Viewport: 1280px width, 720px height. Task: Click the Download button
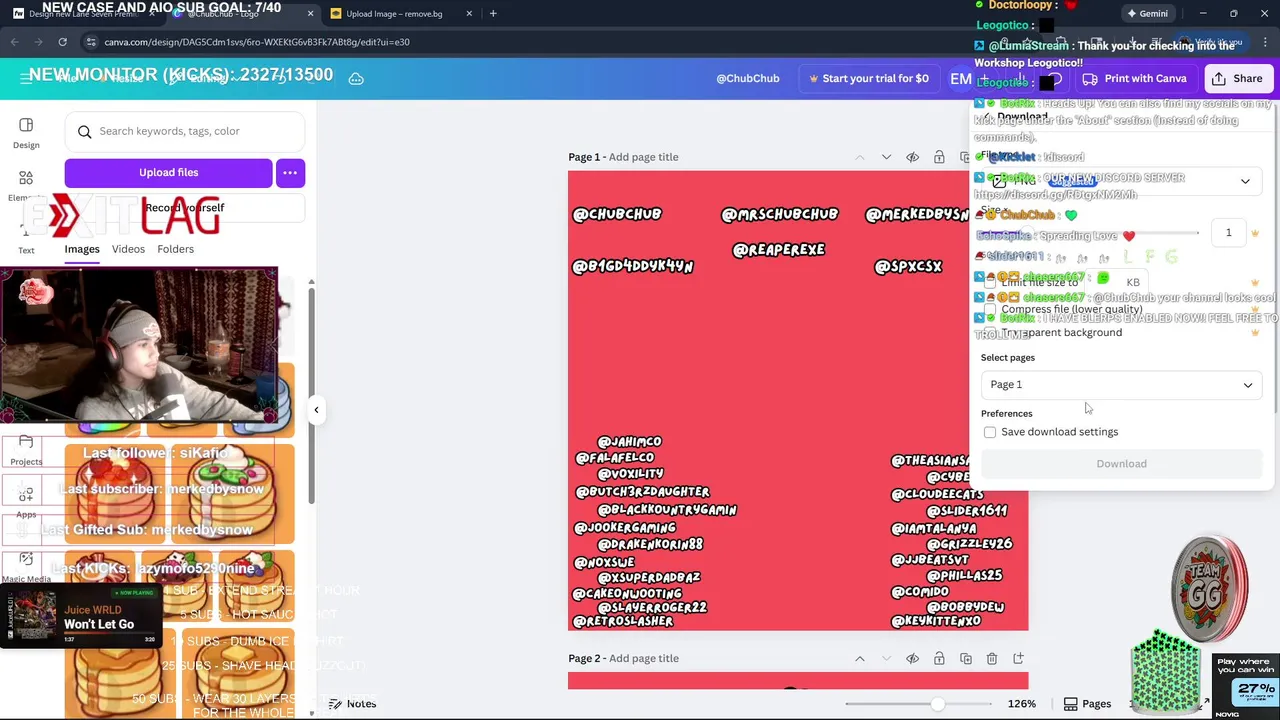[1121, 464]
